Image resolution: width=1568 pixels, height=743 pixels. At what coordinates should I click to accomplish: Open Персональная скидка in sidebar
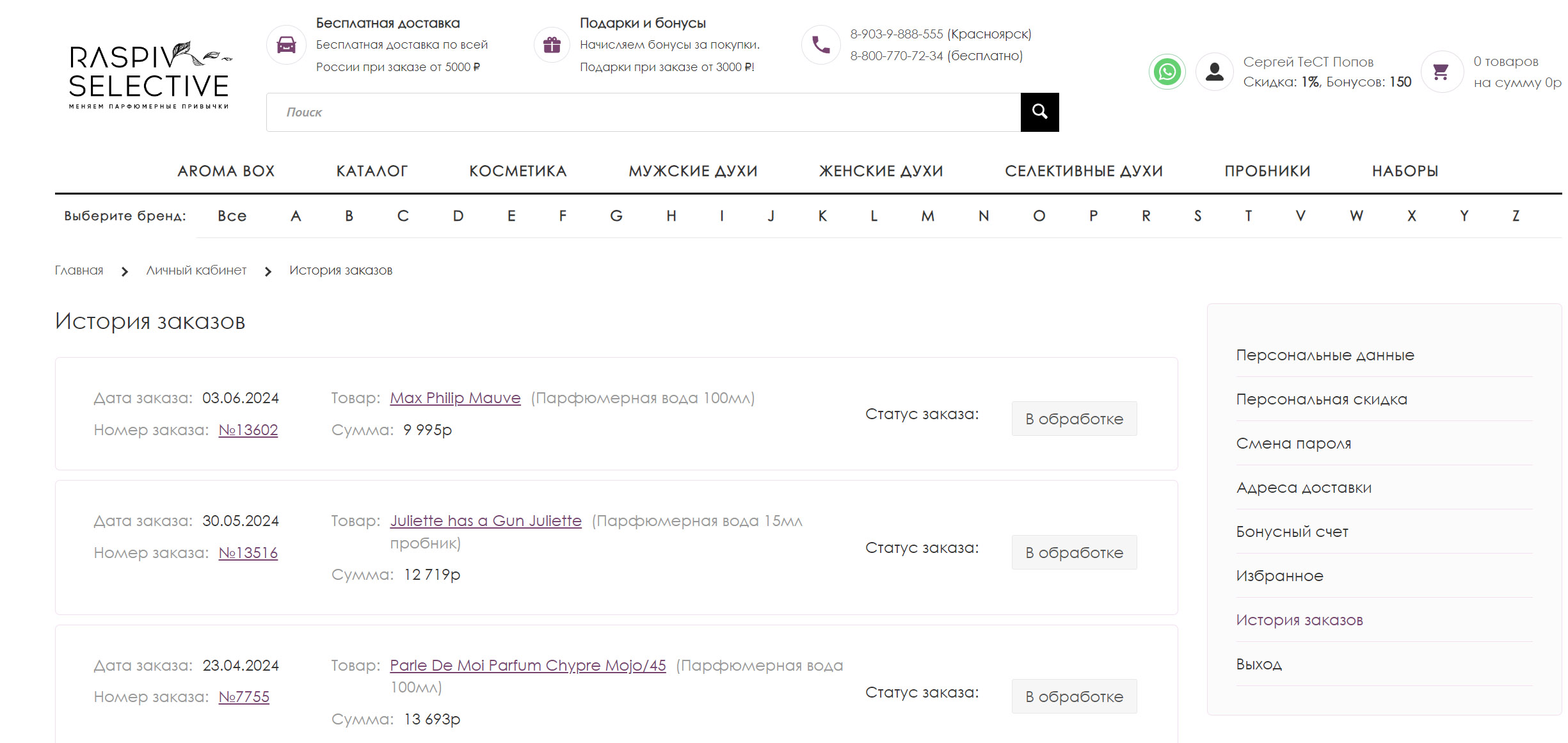tap(1322, 399)
